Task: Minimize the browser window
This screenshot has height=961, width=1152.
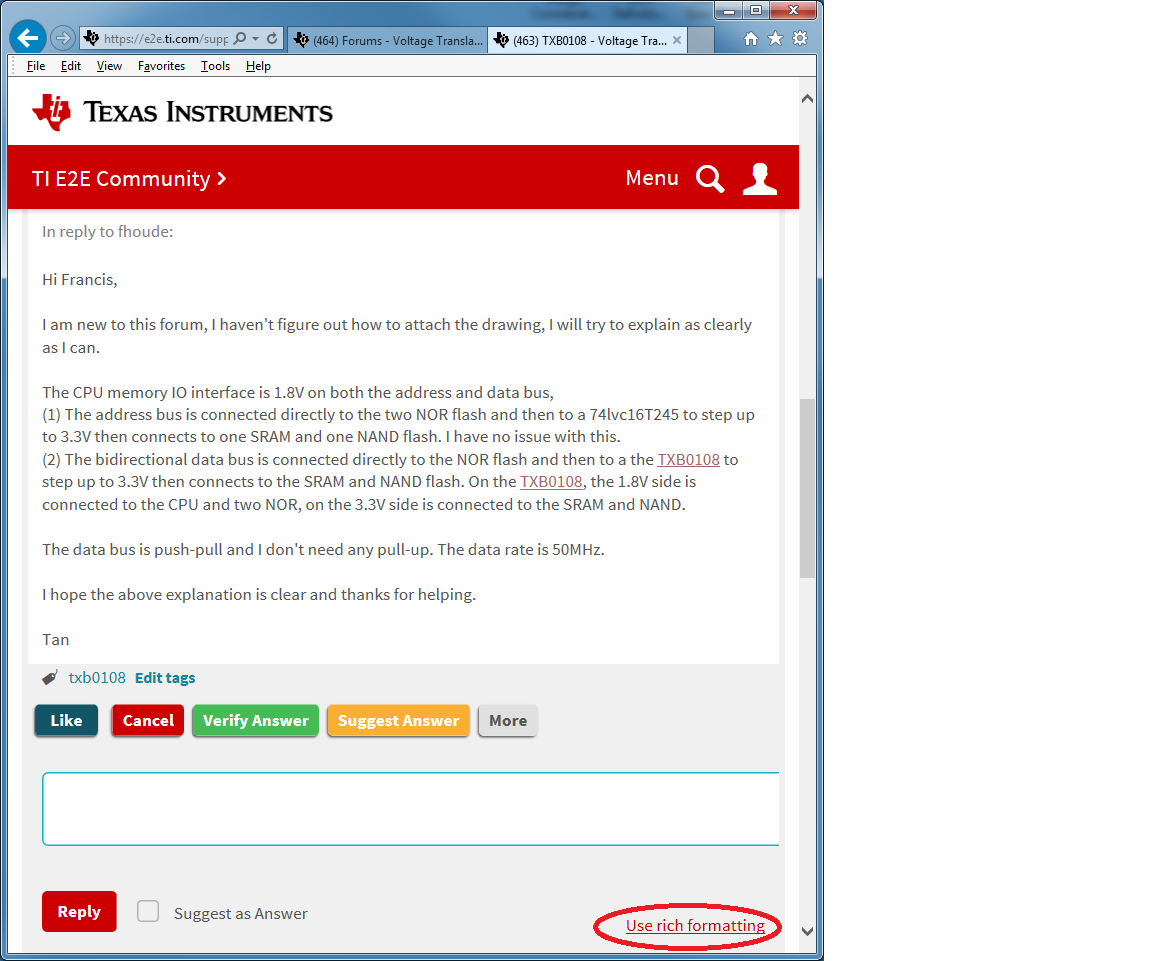Action: (729, 10)
